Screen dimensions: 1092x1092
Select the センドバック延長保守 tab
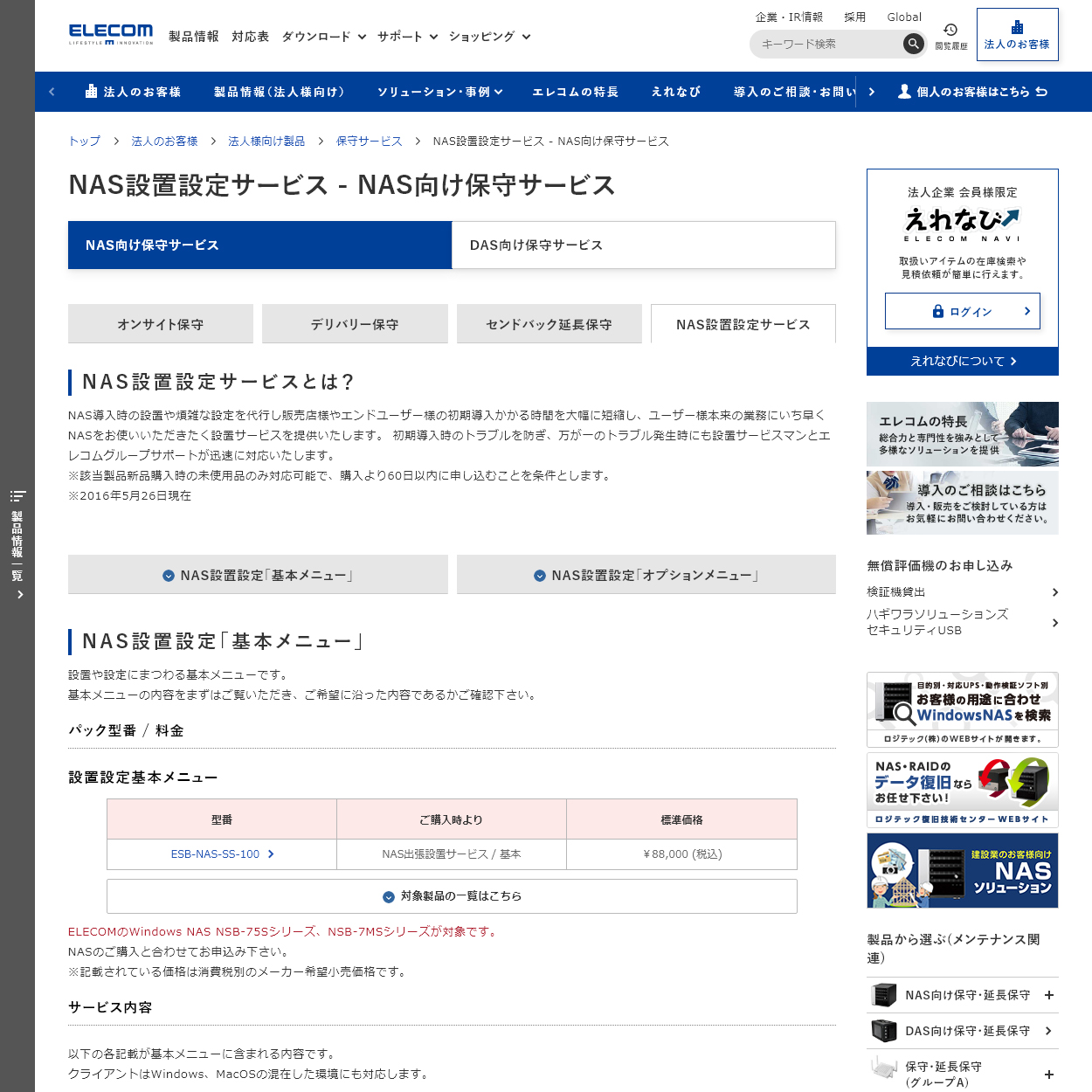(549, 324)
